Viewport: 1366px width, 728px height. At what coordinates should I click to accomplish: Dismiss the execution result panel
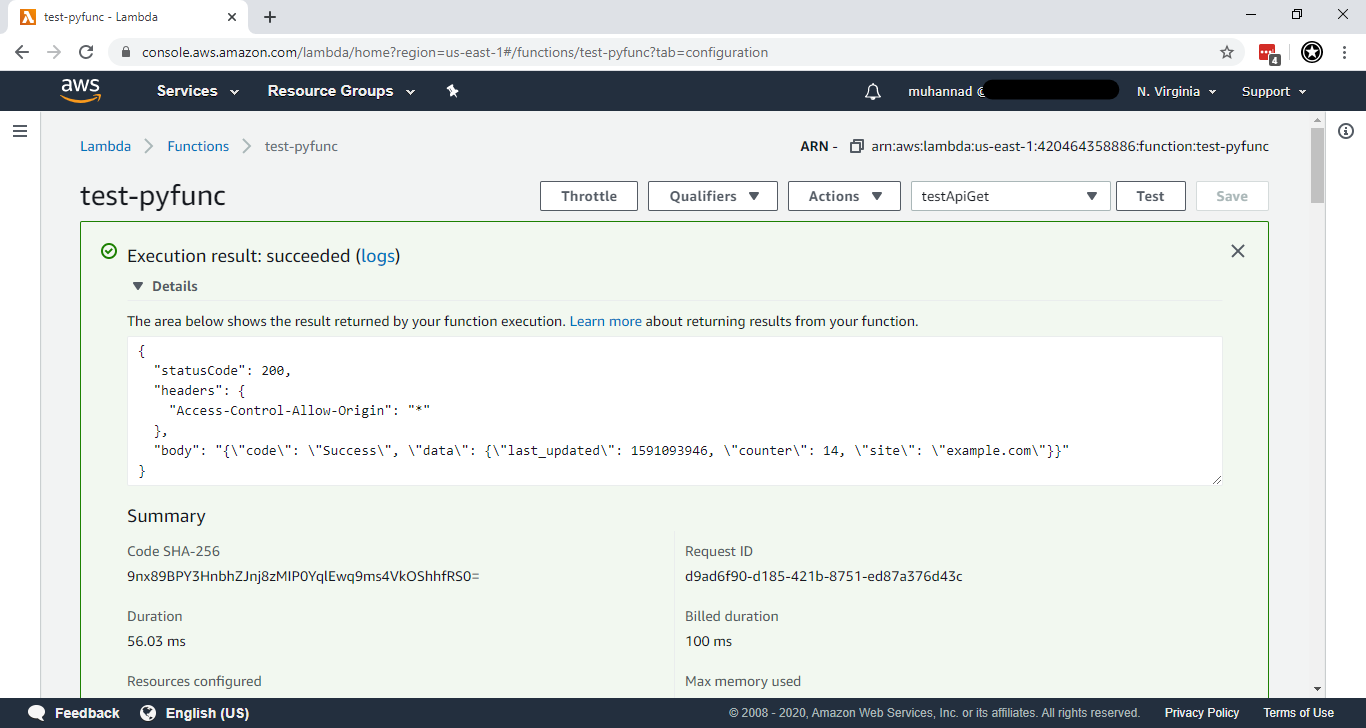tap(1237, 251)
